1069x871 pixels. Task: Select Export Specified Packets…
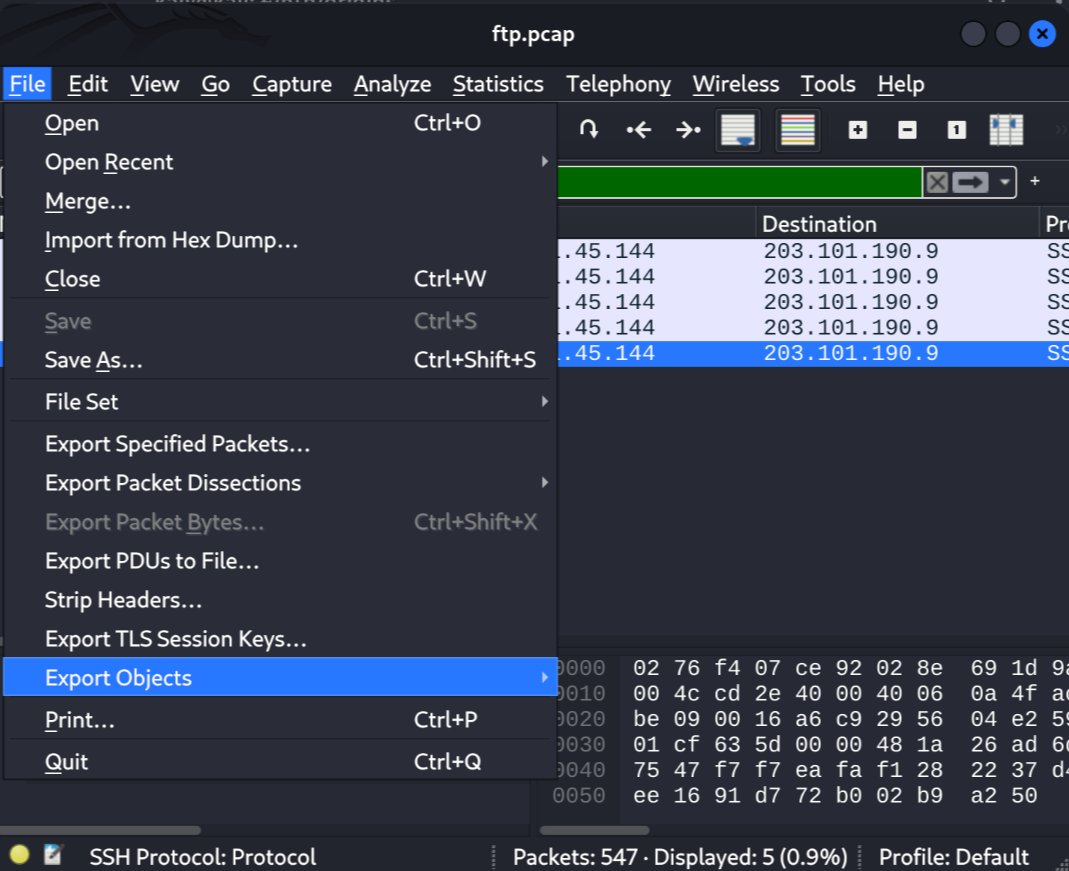tap(280, 444)
